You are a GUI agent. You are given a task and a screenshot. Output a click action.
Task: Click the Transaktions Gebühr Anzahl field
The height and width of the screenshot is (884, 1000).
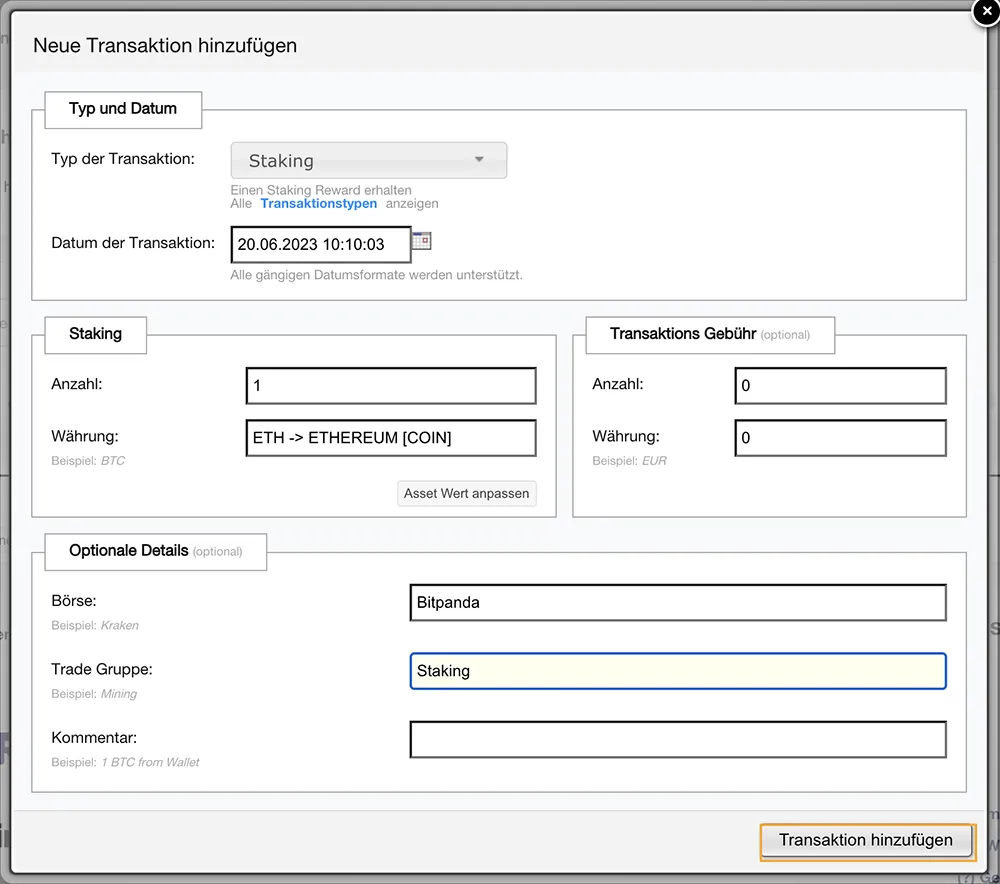(x=840, y=386)
